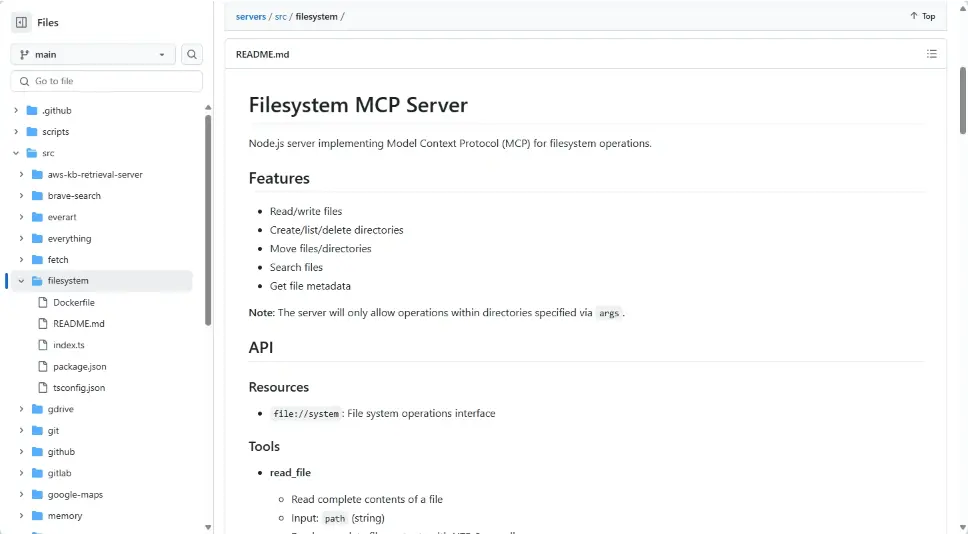The width and height of the screenshot is (968, 534).
Task: Click the package.json file icon
Action: click(x=43, y=366)
